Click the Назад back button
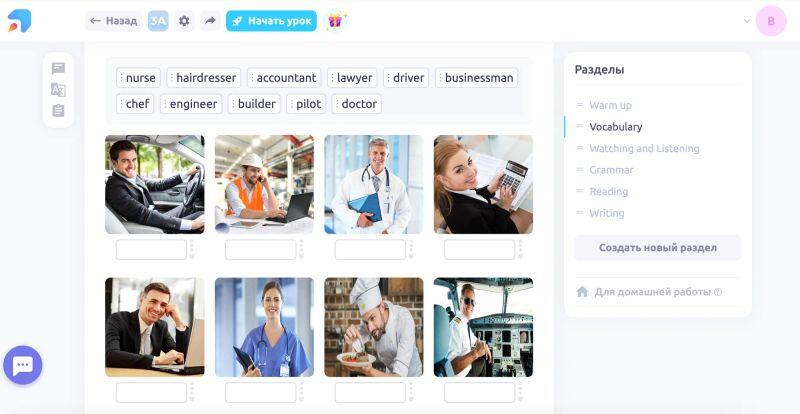800x414 pixels. pyautogui.click(x=114, y=21)
